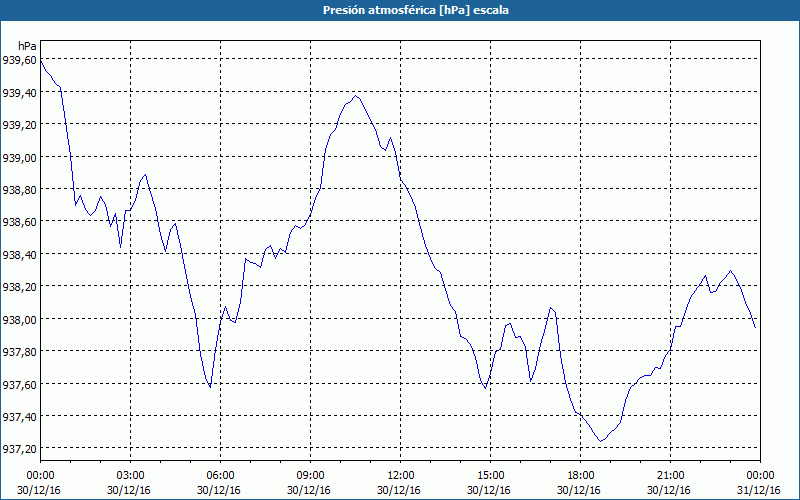Image resolution: width=800 pixels, height=500 pixels.
Task: Click the 06:00 time axis label
Action: [x=220, y=476]
